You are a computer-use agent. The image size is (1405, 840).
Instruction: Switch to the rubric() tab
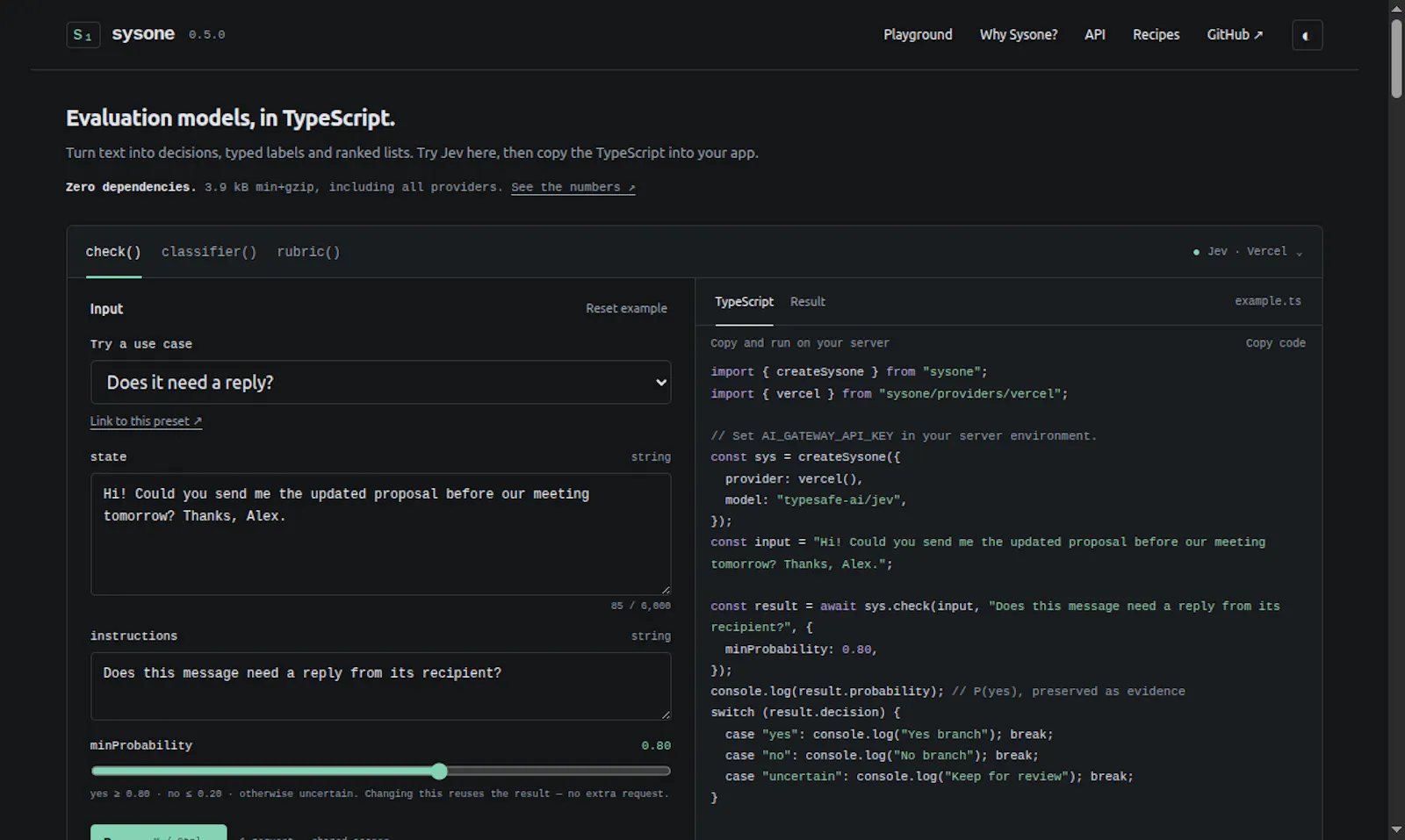point(308,252)
